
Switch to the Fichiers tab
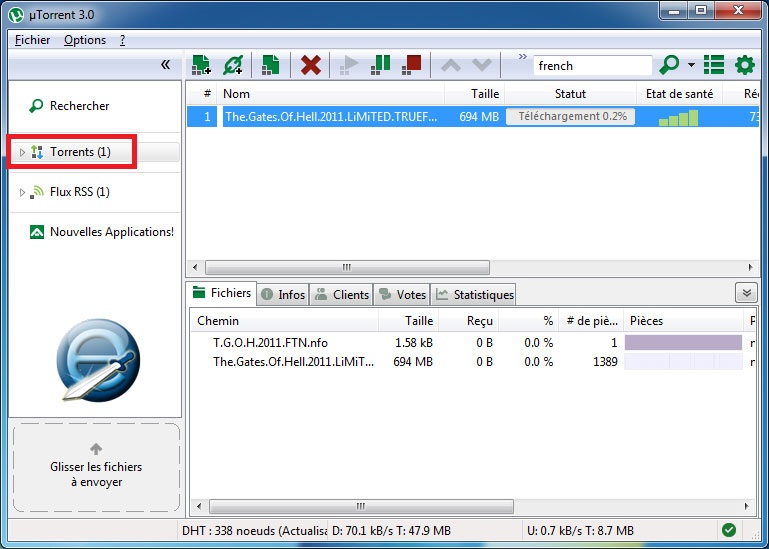coord(222,293)
